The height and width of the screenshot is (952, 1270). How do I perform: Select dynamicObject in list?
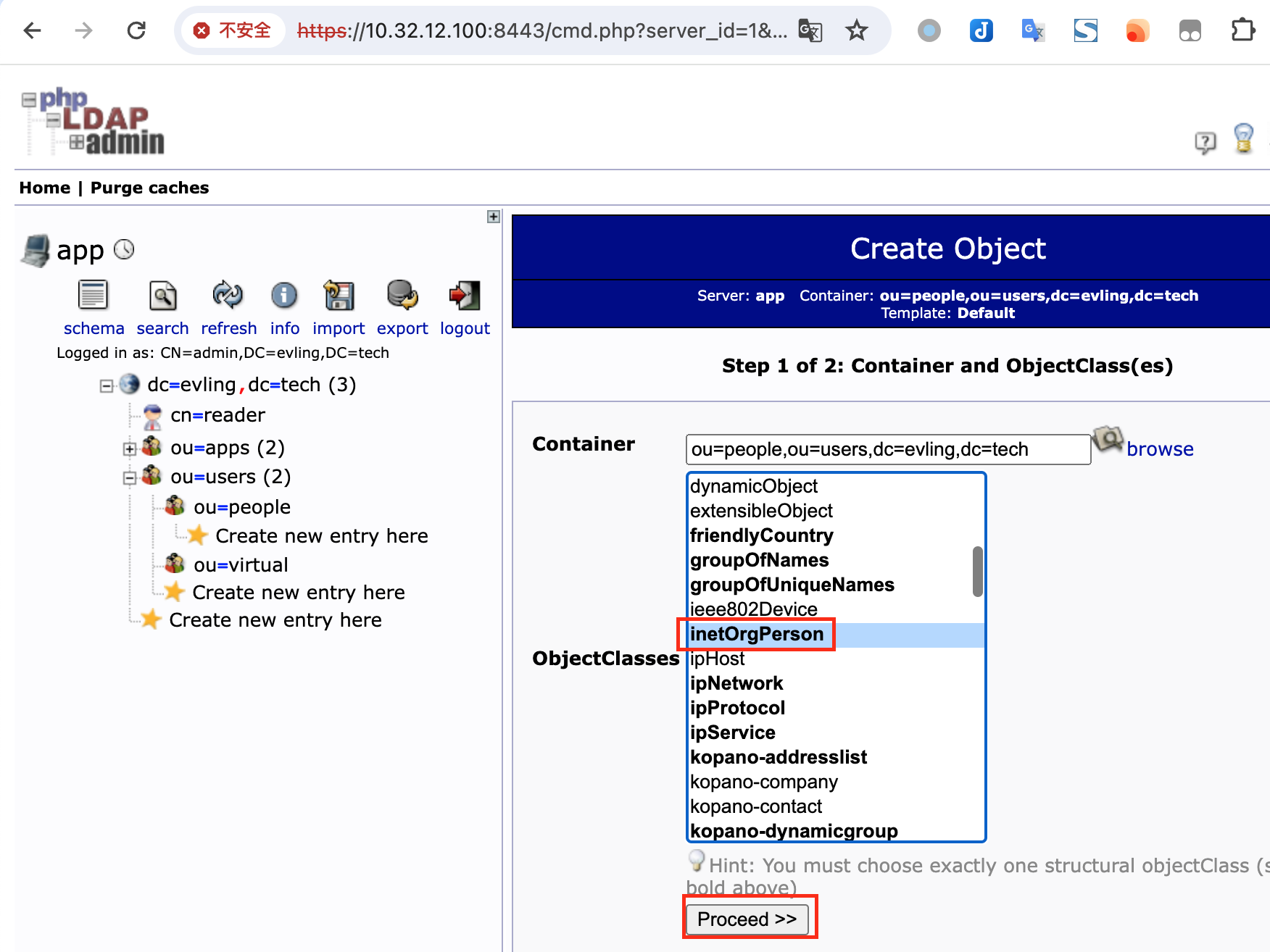click(836, 486)
